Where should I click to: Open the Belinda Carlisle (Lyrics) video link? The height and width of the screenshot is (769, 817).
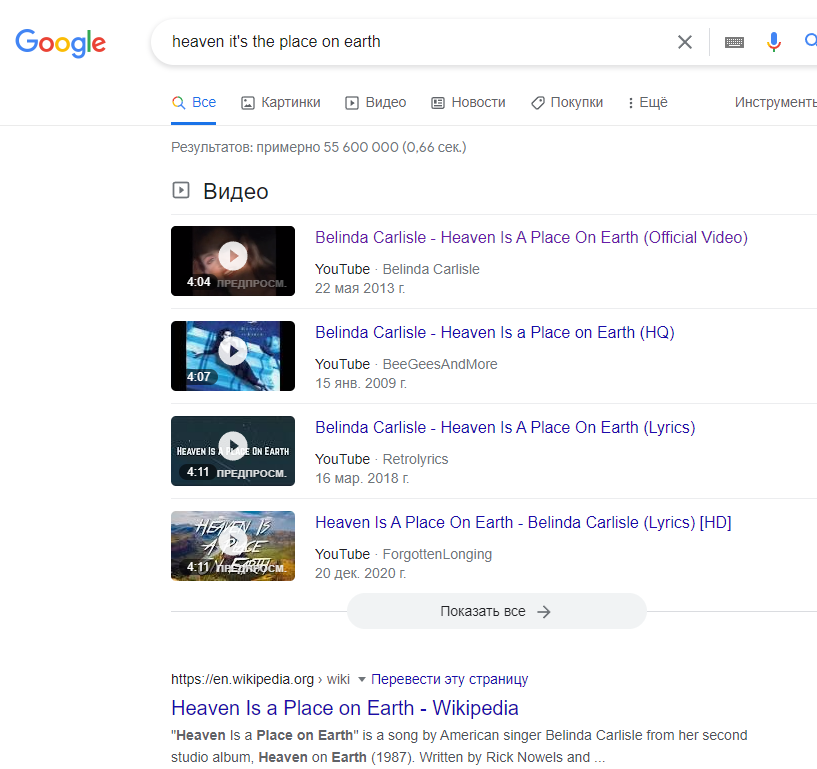(x=505, y=428)
